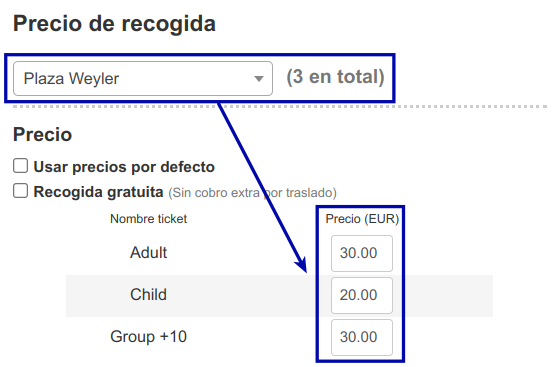
Task: Tick the Recogida gratuita checkbox
Action: pyautogui.click(x=20, y=191)
